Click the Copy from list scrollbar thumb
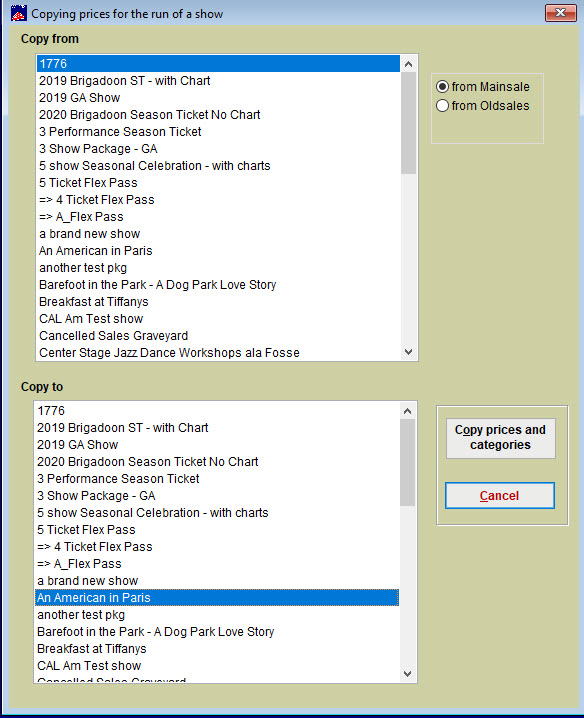Screen dimensions: 584x718 coord(409,123)
